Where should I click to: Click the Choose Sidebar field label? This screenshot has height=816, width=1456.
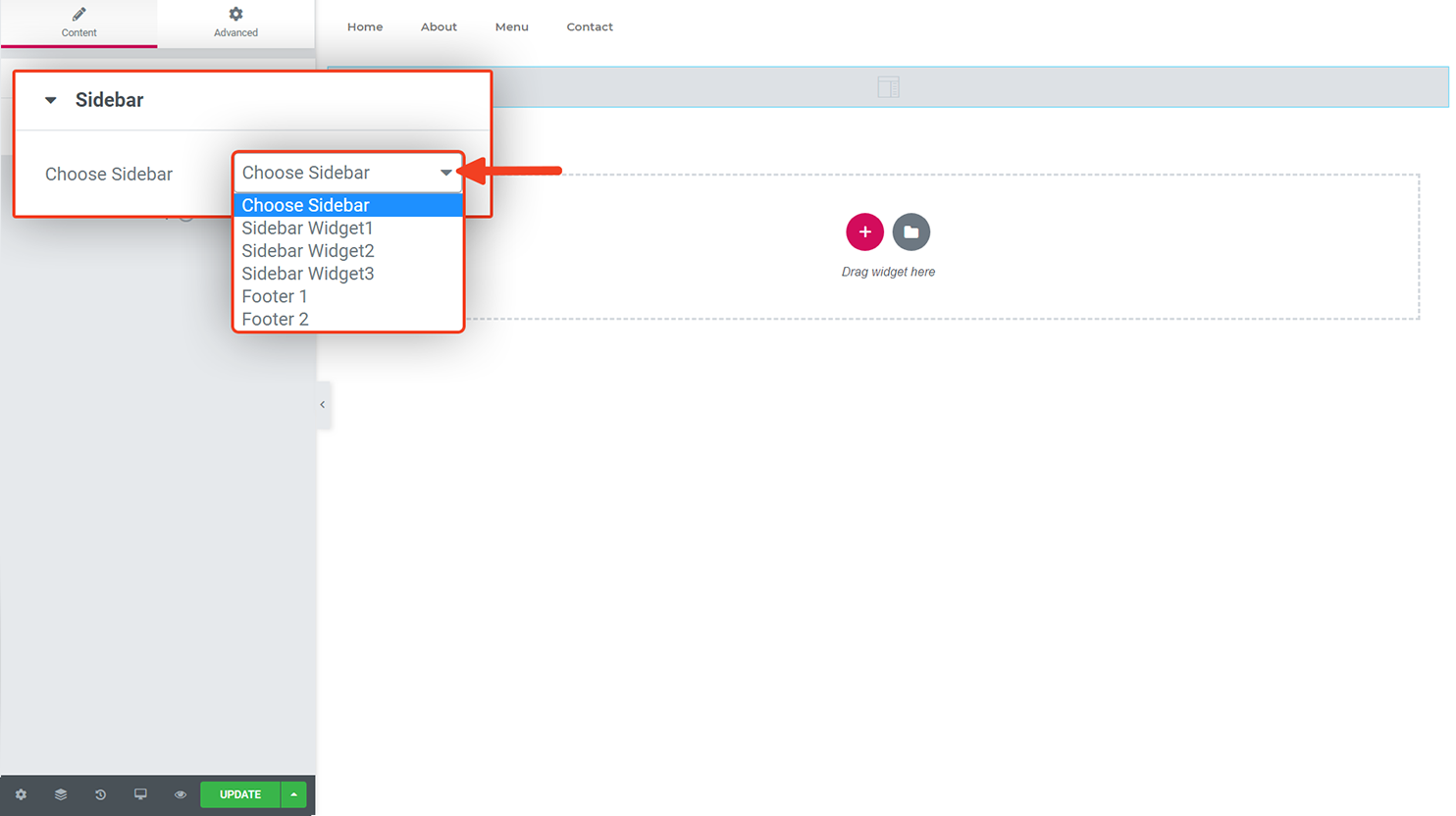pos(109,174)
